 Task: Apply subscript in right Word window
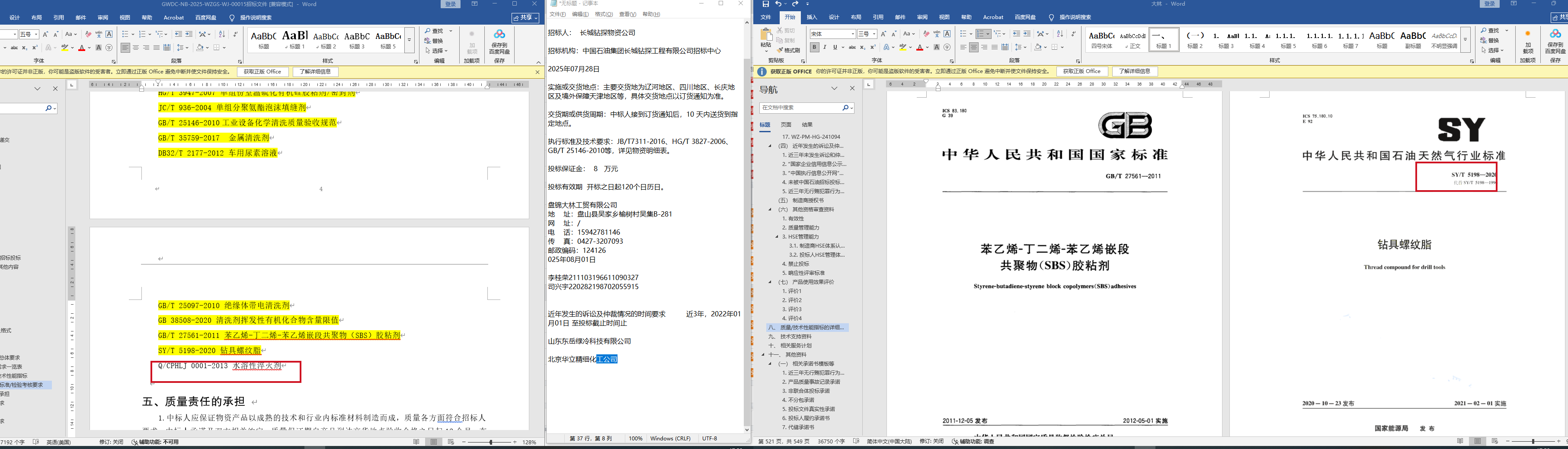863,48
